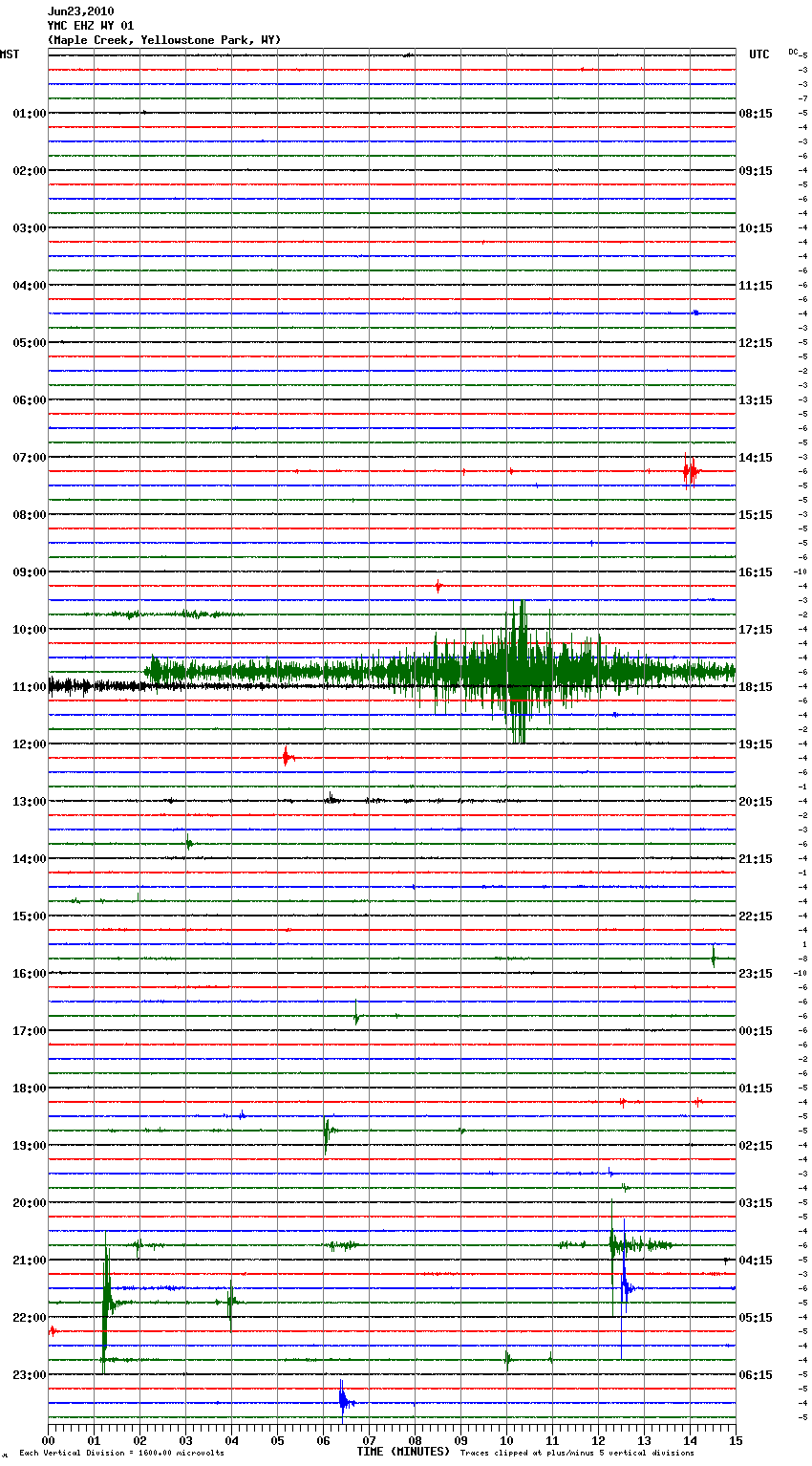Click the MST column header
Screen dimensions: 812x1466
pyautogui.click(x=10, y=54)
